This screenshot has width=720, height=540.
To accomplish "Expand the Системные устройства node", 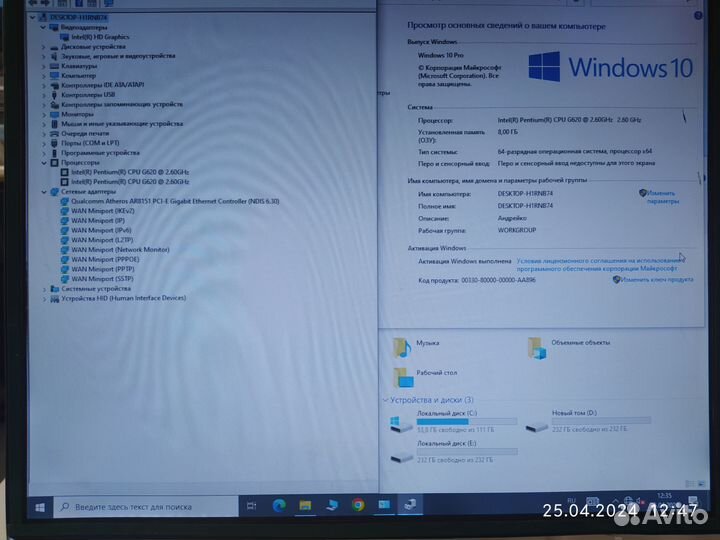I will pyautogui.click(x=45, y=289).
